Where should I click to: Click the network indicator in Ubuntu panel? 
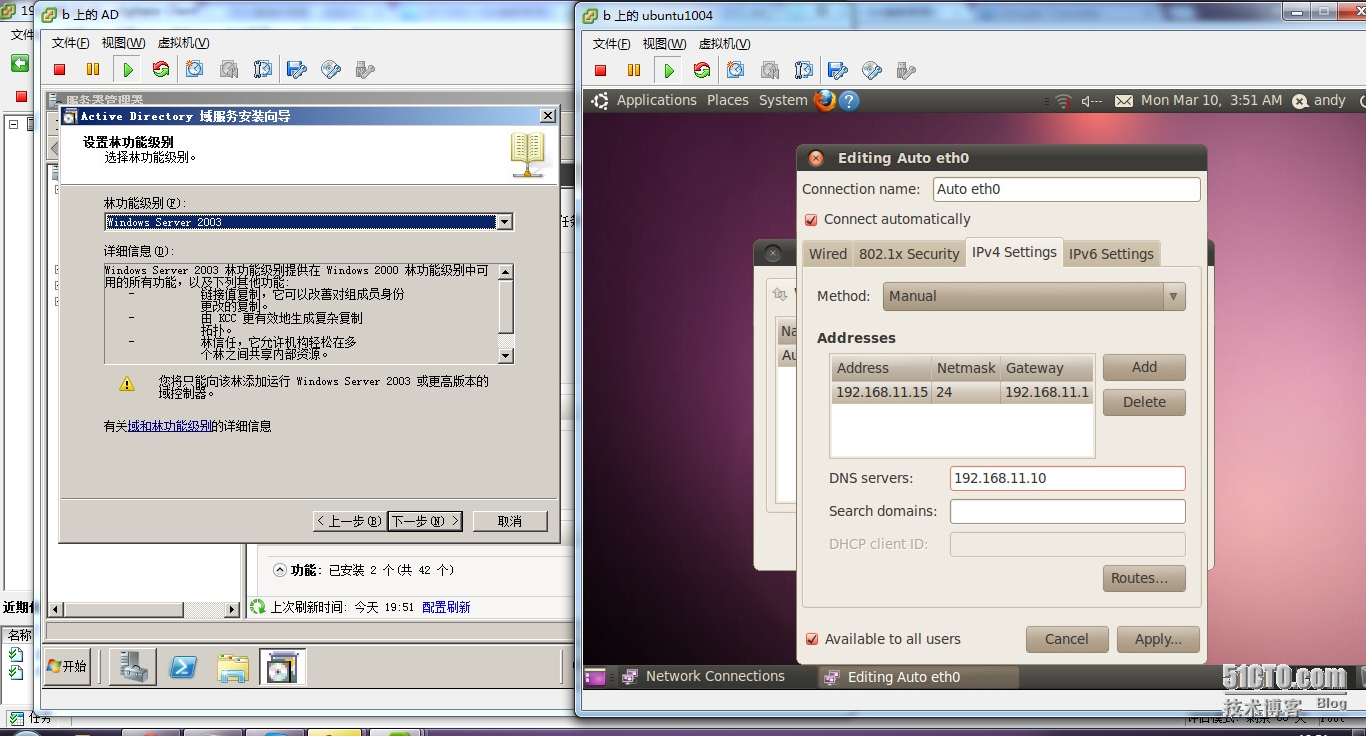pyautogui.click(x=1063, y=101)
